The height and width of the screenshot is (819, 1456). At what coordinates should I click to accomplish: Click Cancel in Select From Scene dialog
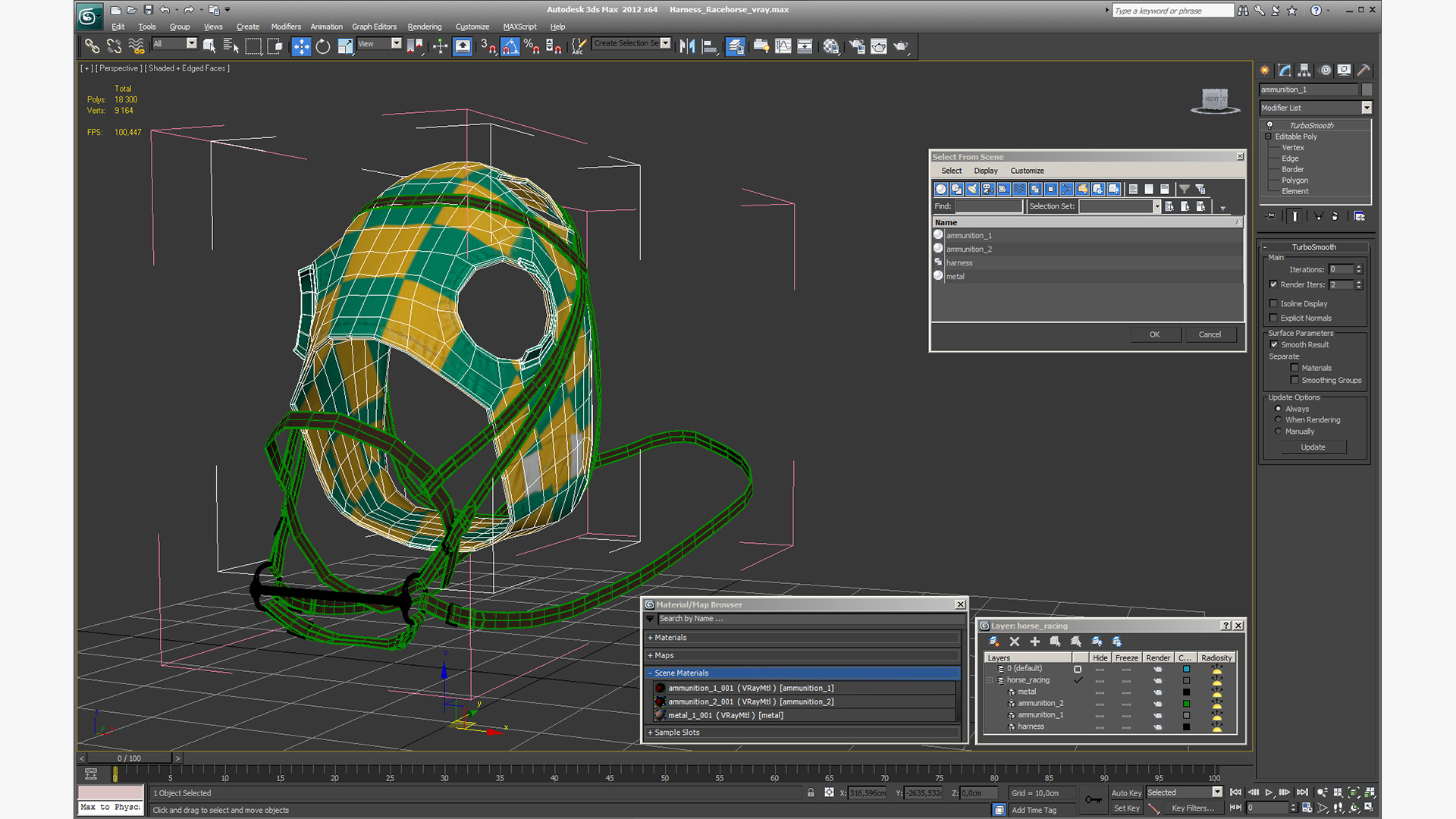pyautogui.click(x=1209, y=334)
